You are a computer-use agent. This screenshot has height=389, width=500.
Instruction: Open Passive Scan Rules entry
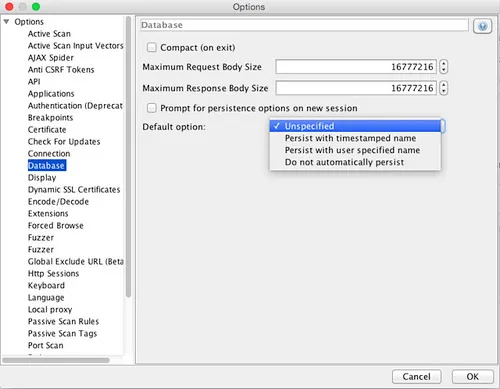63,322
